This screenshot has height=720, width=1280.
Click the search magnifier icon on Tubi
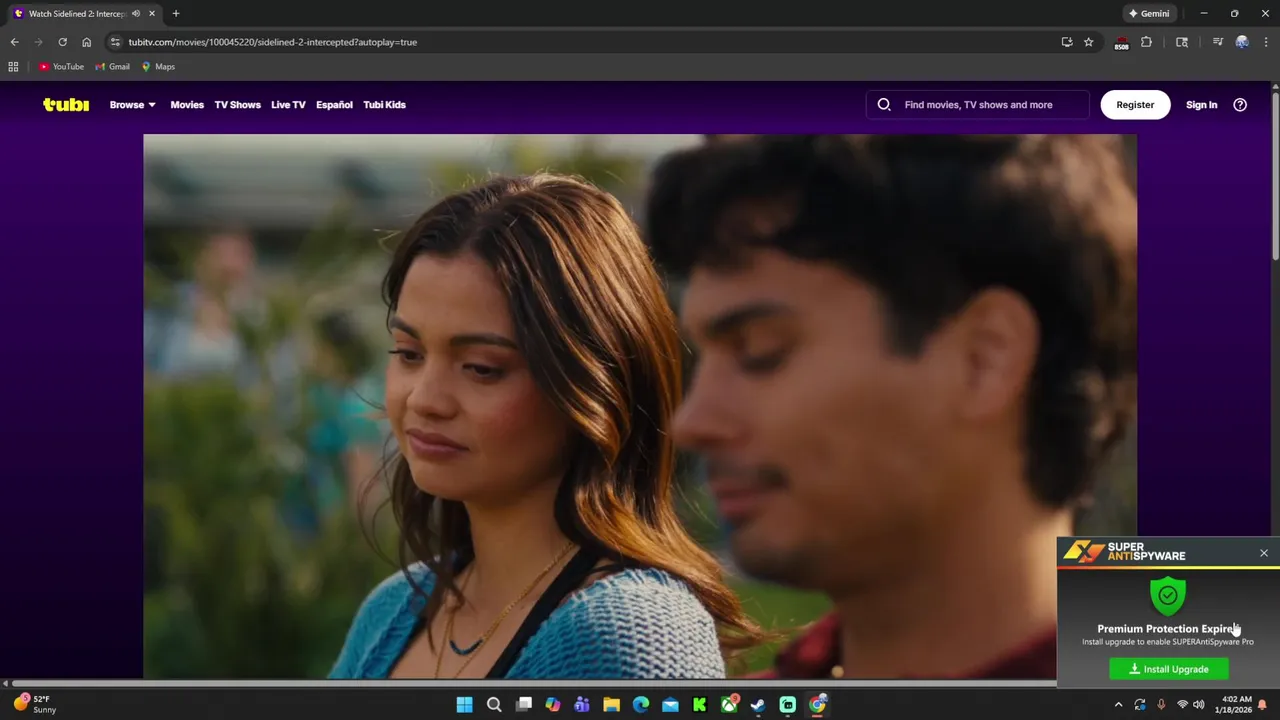point(884,105)
